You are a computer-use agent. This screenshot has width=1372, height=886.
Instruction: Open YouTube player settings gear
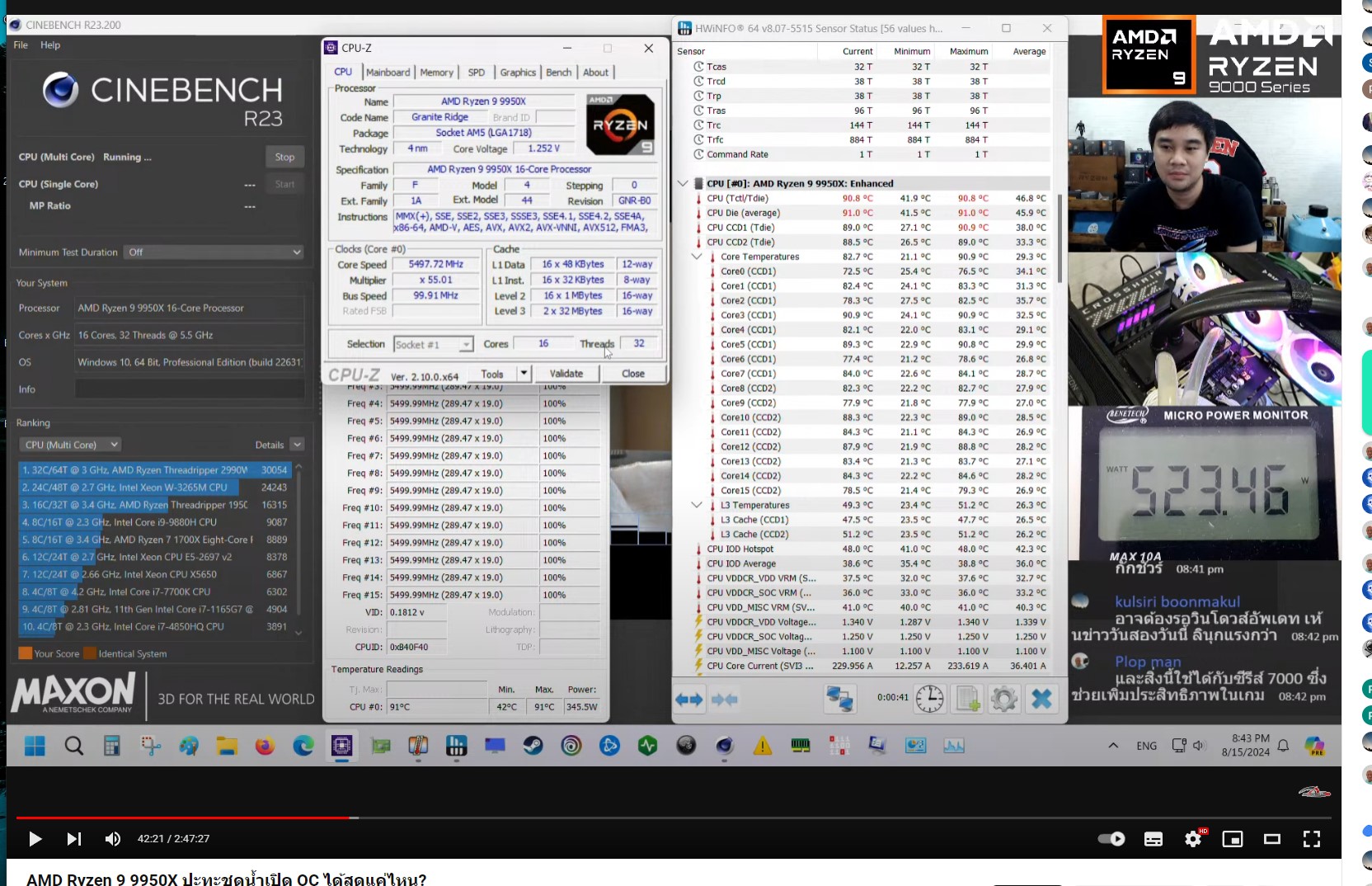1193,839
